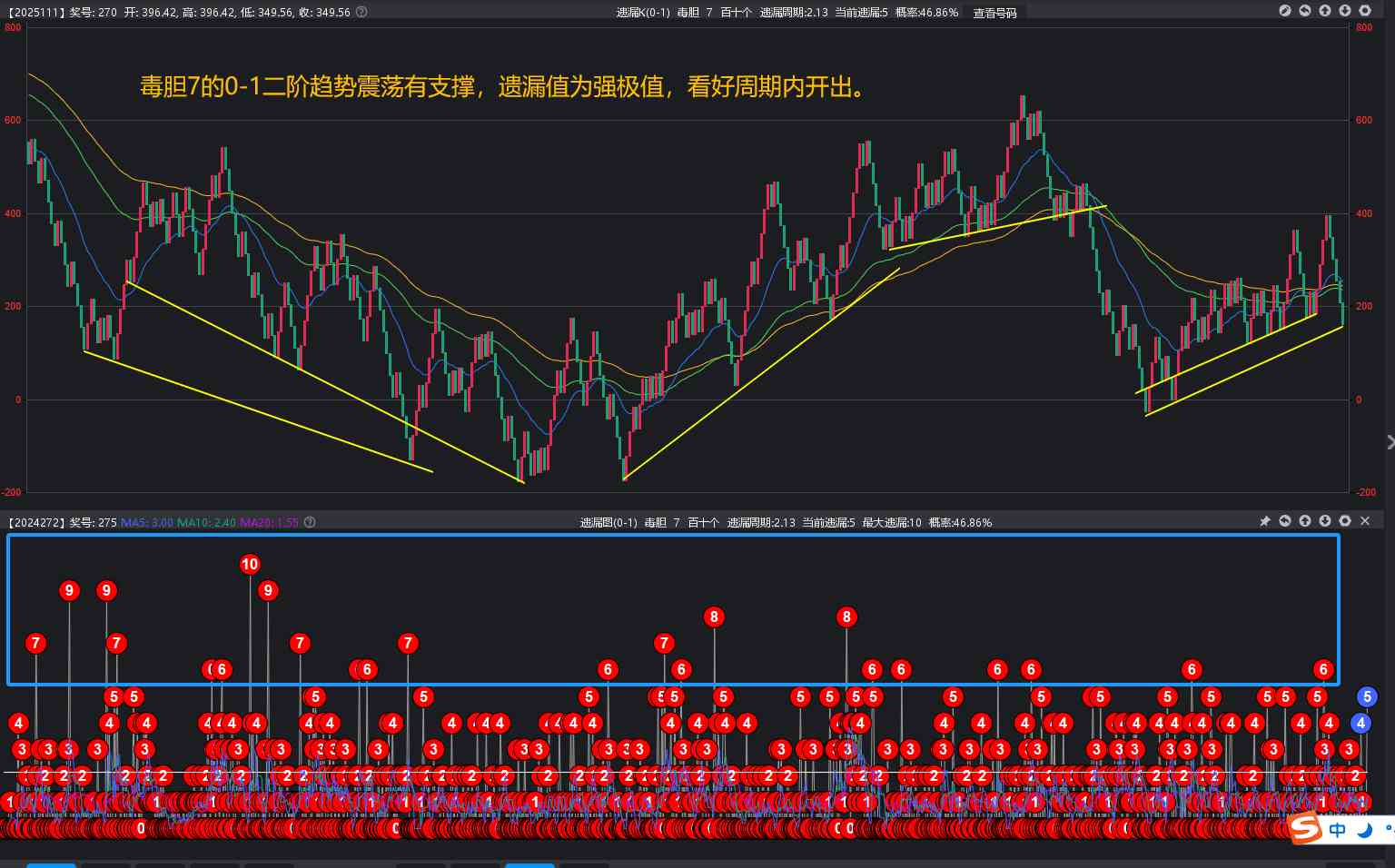Click 遗漏周期:2.13 in lower panel header
The image size is (1395, 868).
coord(761,522)
